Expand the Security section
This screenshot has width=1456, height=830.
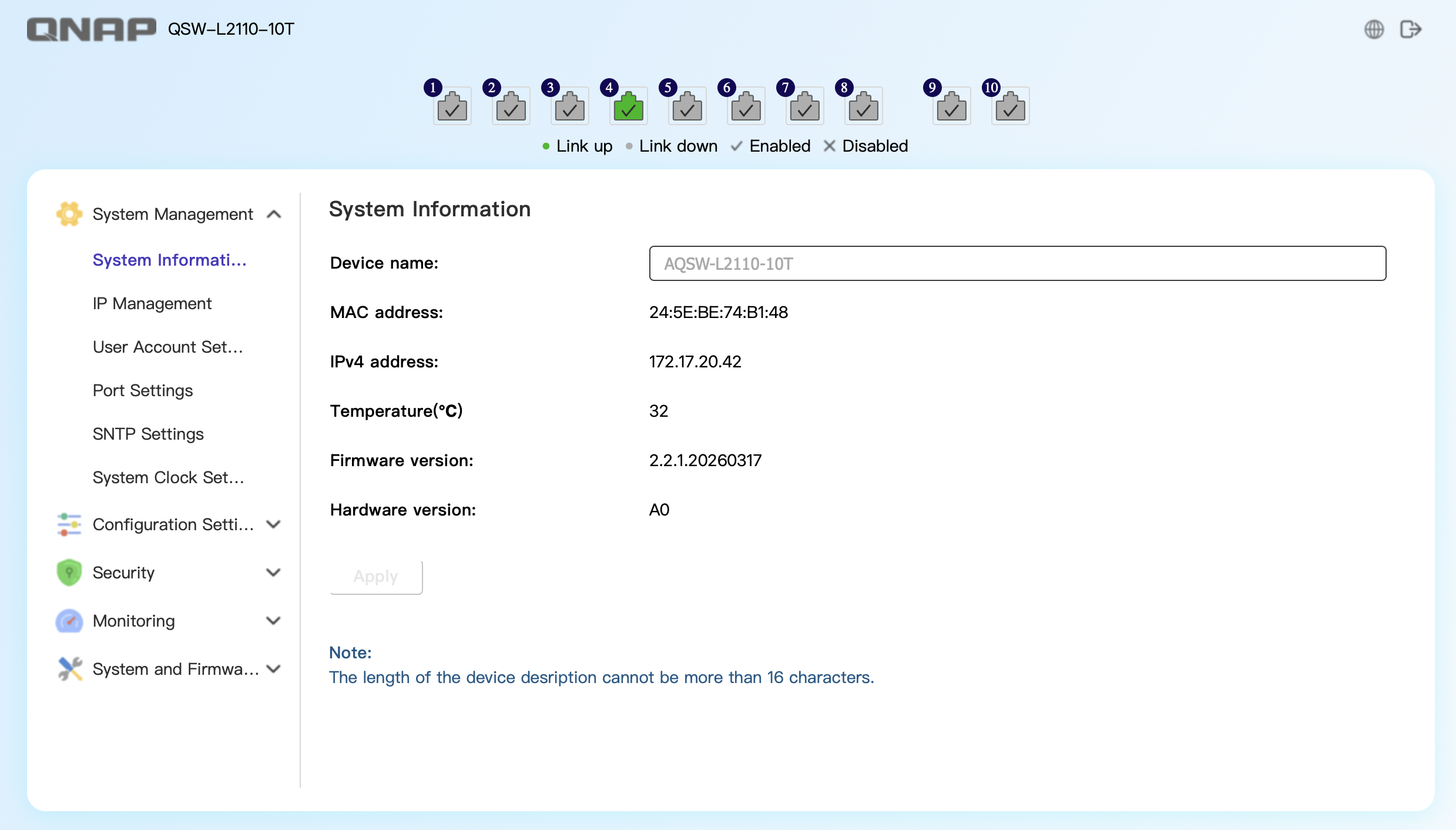[x=274, y=572]
